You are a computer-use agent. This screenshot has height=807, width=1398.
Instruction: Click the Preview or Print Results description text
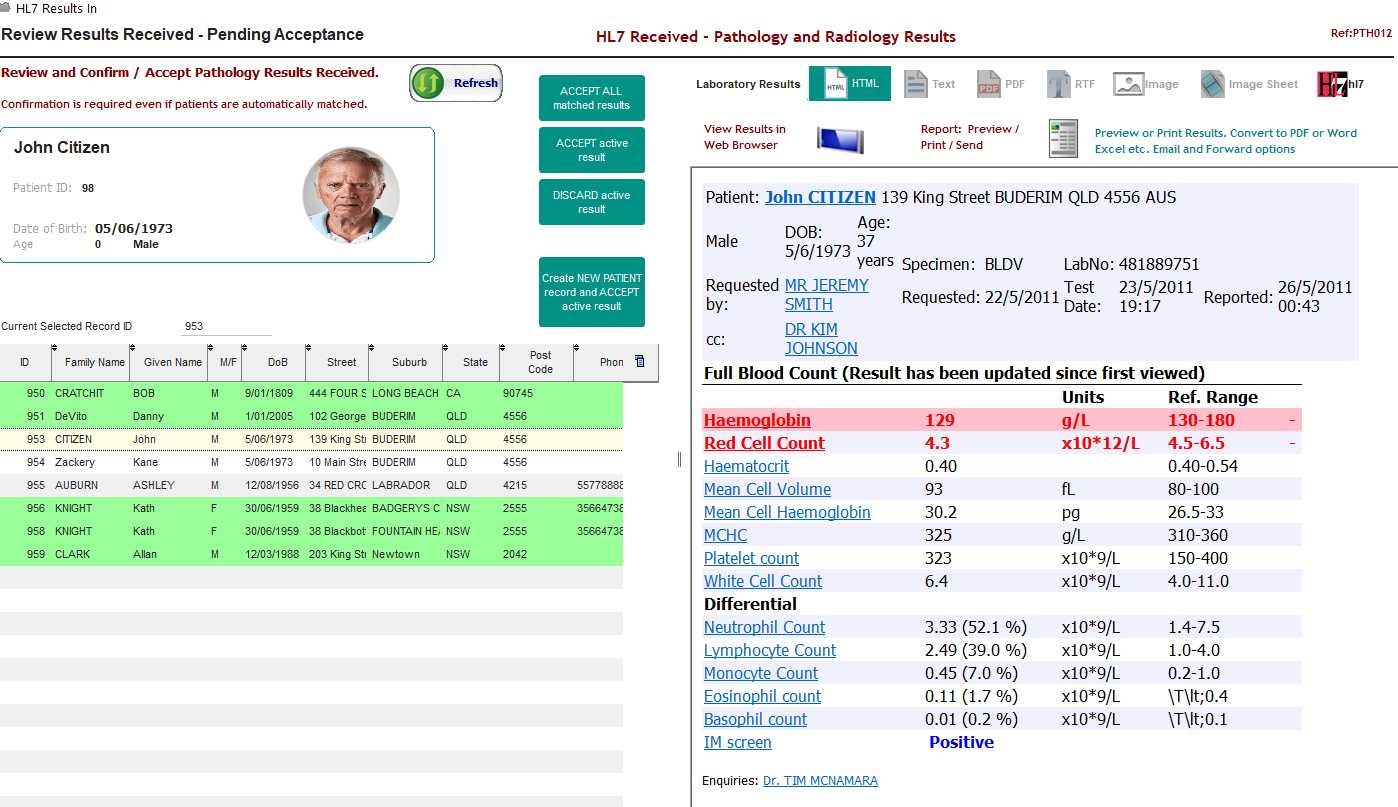click(x=1226, y=141)
